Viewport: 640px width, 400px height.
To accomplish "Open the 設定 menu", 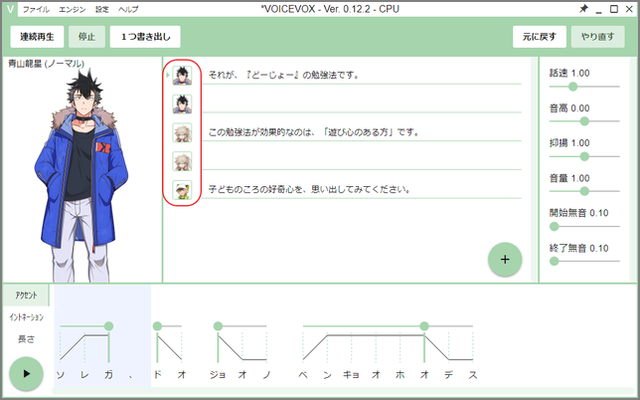I will (102, 8).
